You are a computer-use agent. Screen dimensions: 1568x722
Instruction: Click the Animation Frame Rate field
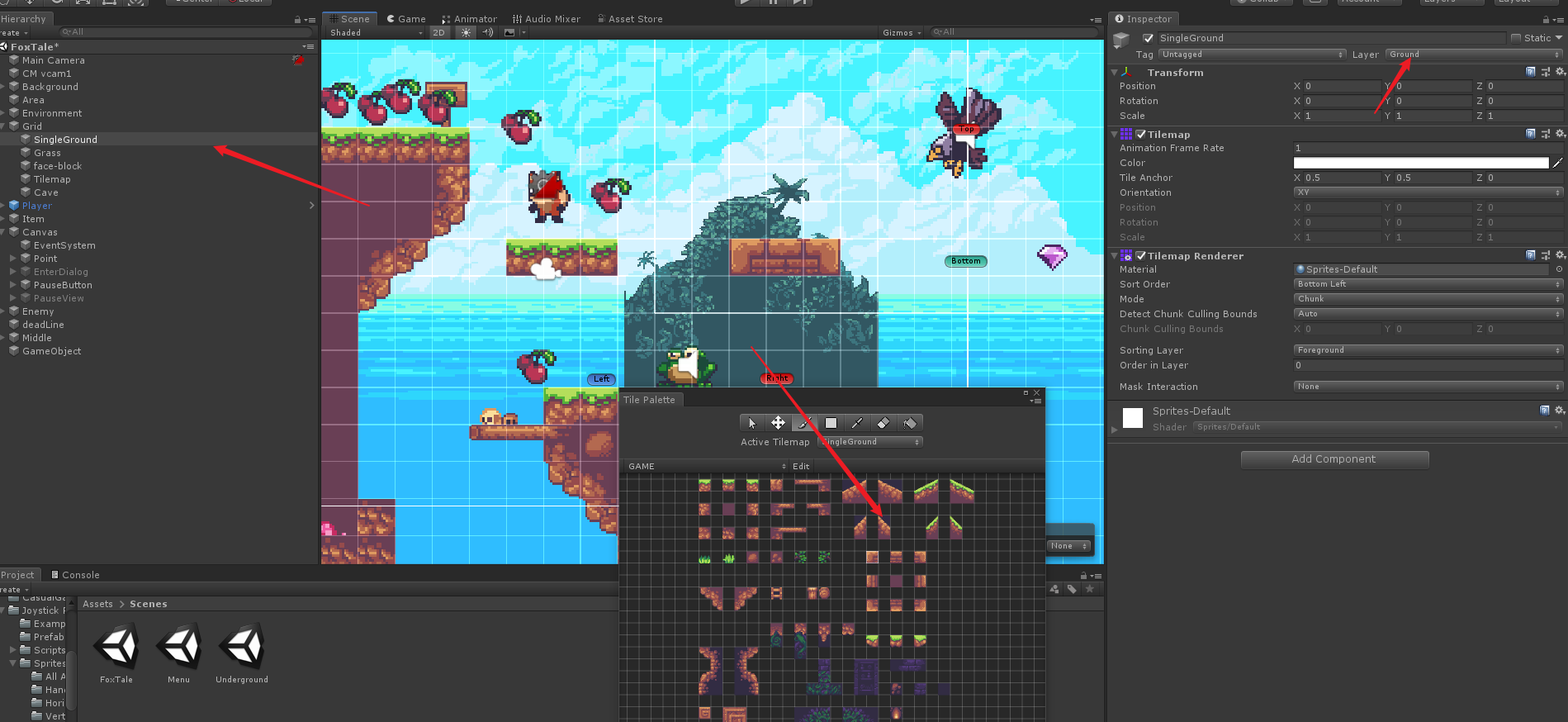(x=1428, y=148)
